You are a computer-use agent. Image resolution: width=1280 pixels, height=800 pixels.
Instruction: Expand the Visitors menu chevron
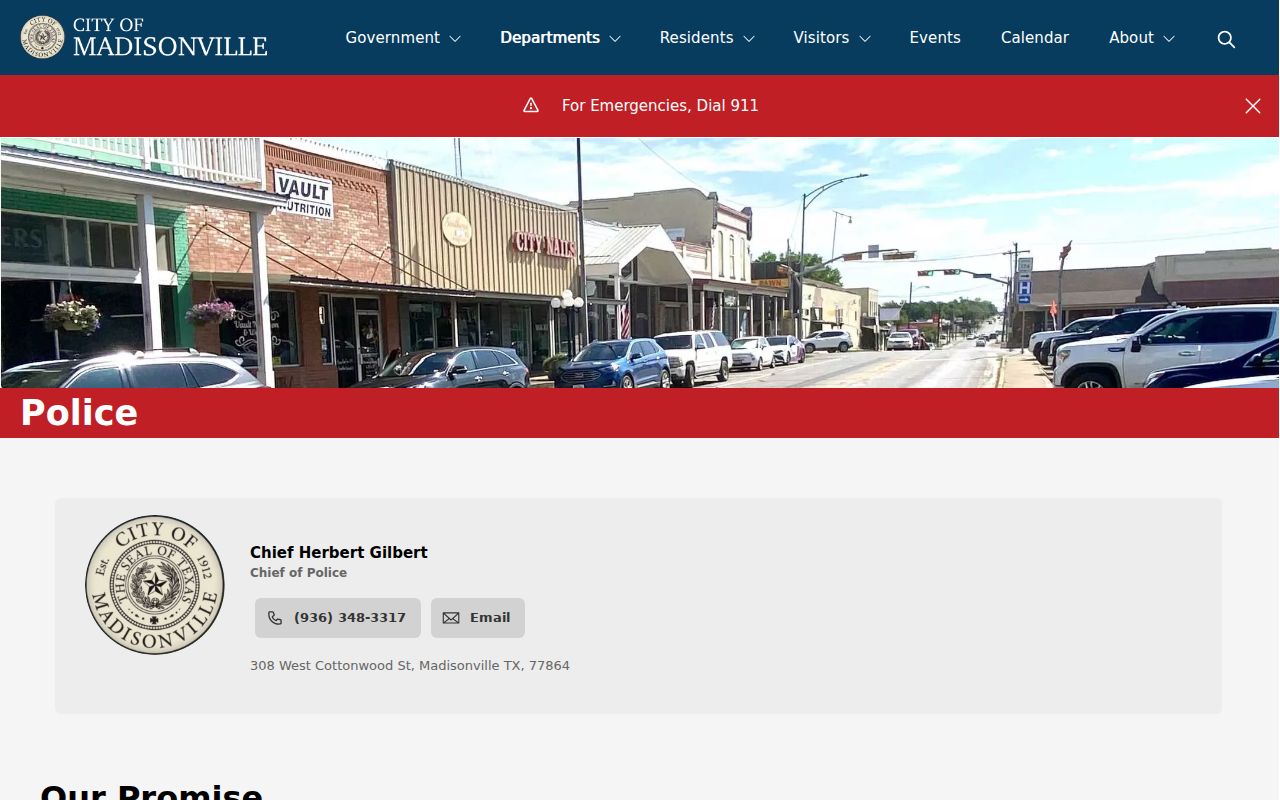[x=864, y=39]
